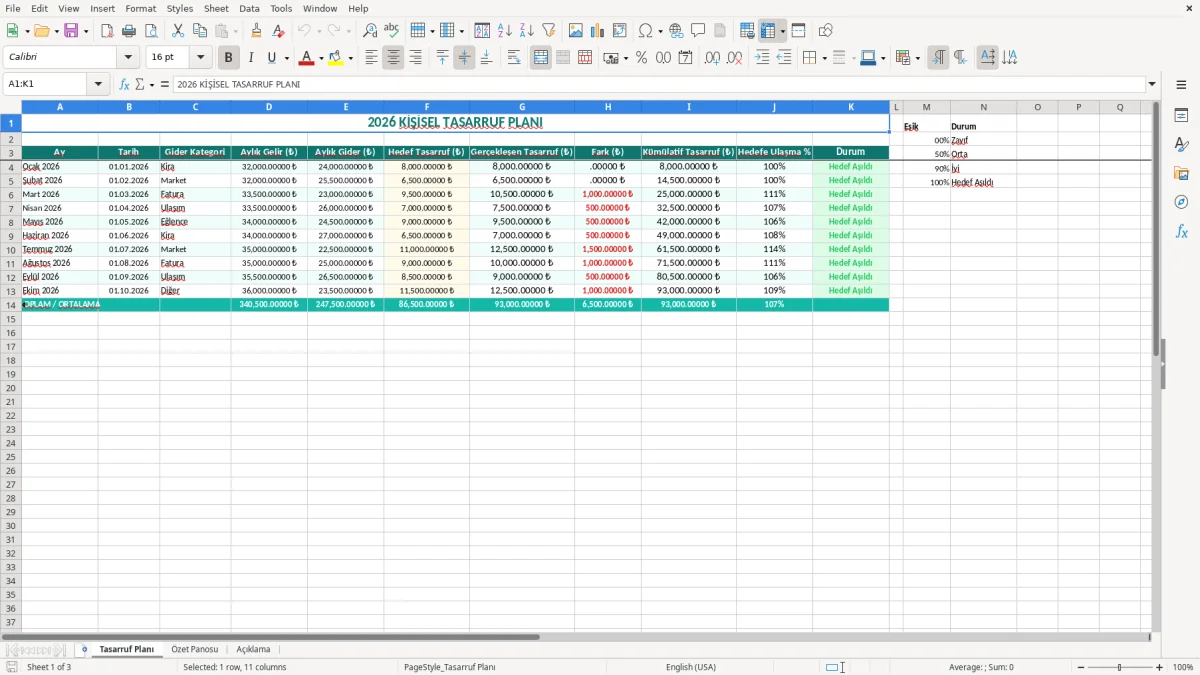
Task: Toggle Align Right
Action: point(415,58)
